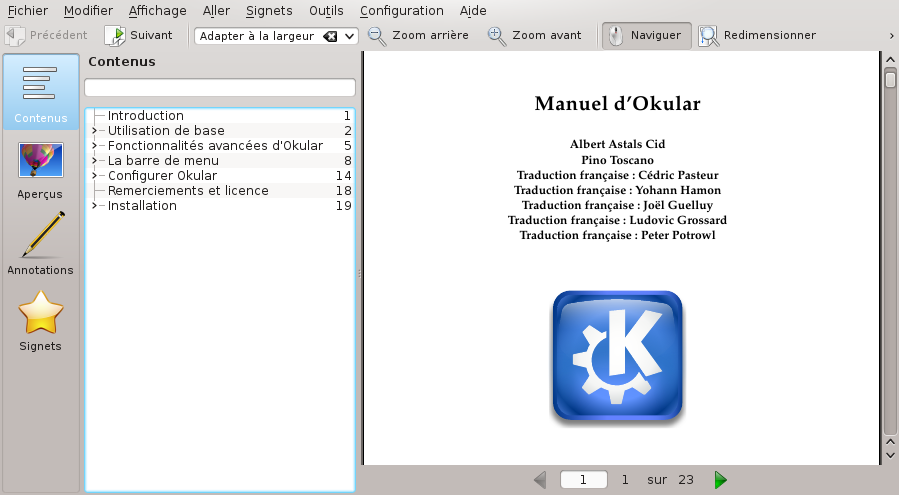Screen dimensions: 899x495
Task: Enable the Redimensionner zoom tool
Action: point(757,35)
